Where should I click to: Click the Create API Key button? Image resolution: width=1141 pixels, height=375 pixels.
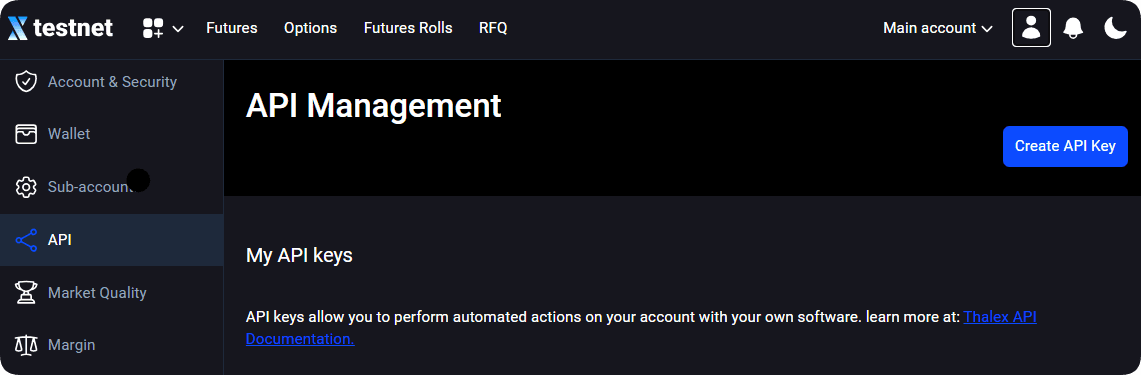coord(1065,146)
